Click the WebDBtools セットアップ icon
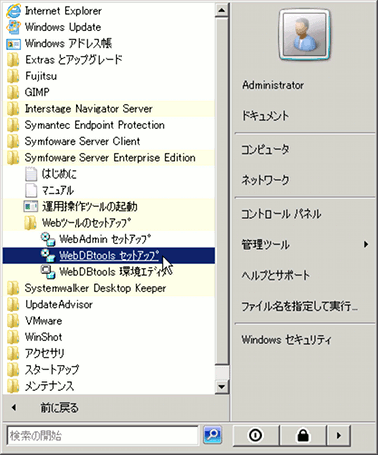Screen dimensions: 378x455 point(48,255)
